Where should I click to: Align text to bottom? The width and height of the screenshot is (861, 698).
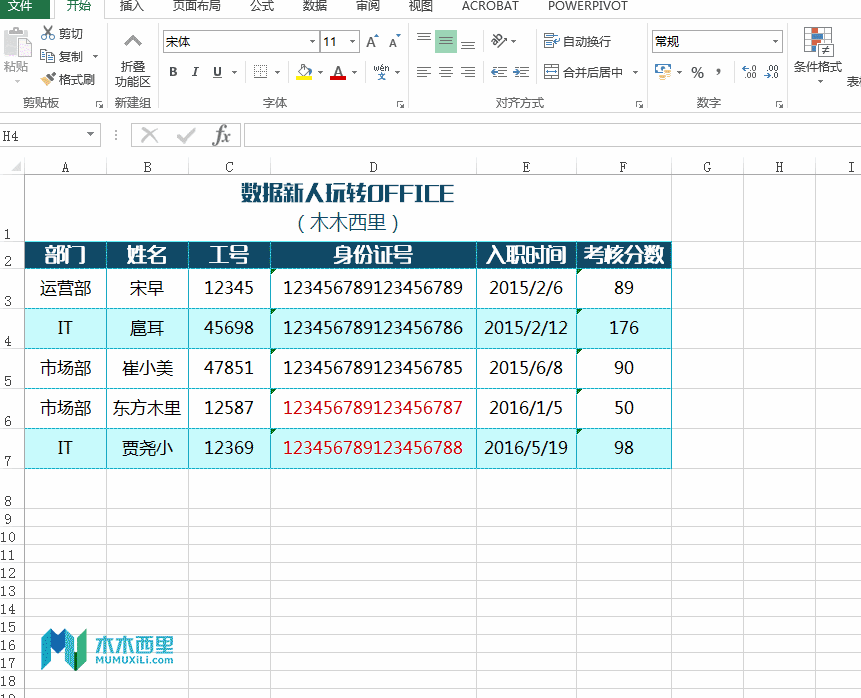click(468, 42)
